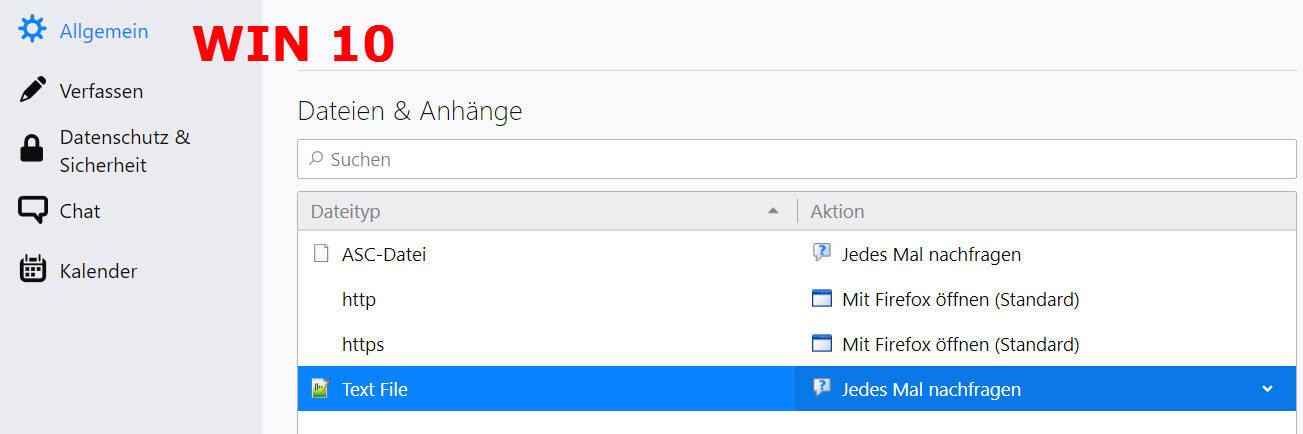This screenshot has height=434, width=1303.
Task: Open the Verfassen settings section
Action: tap(101, 91)
